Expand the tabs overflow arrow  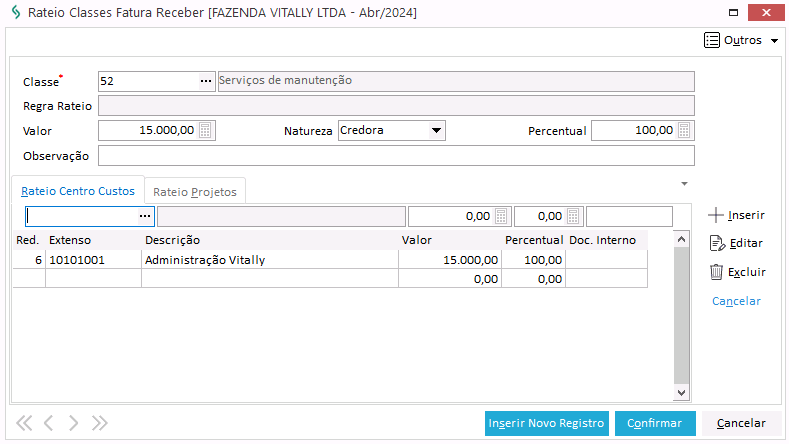[684, 184]
